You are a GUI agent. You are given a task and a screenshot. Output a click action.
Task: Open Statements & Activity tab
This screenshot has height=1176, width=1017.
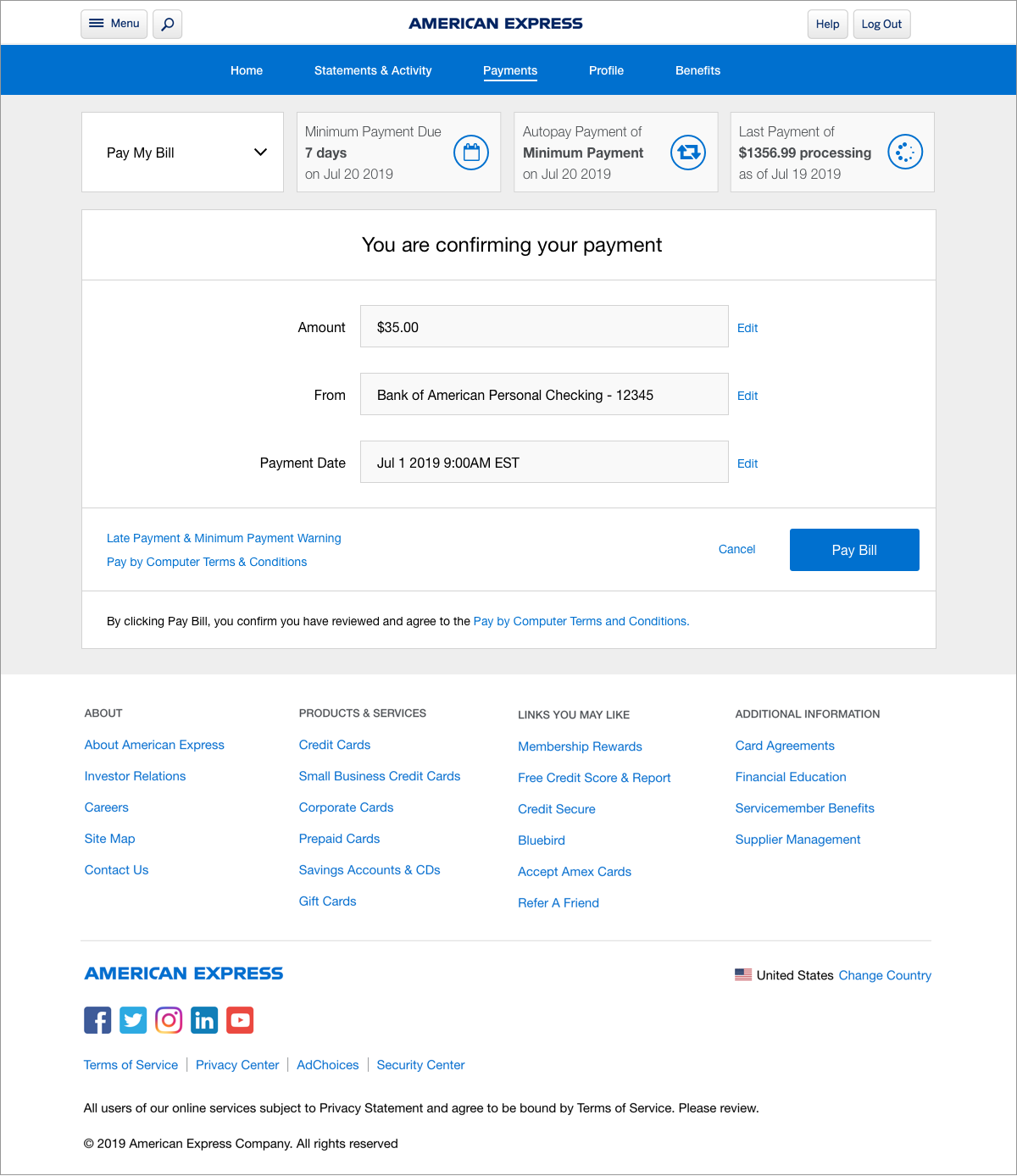coord(373,70)
